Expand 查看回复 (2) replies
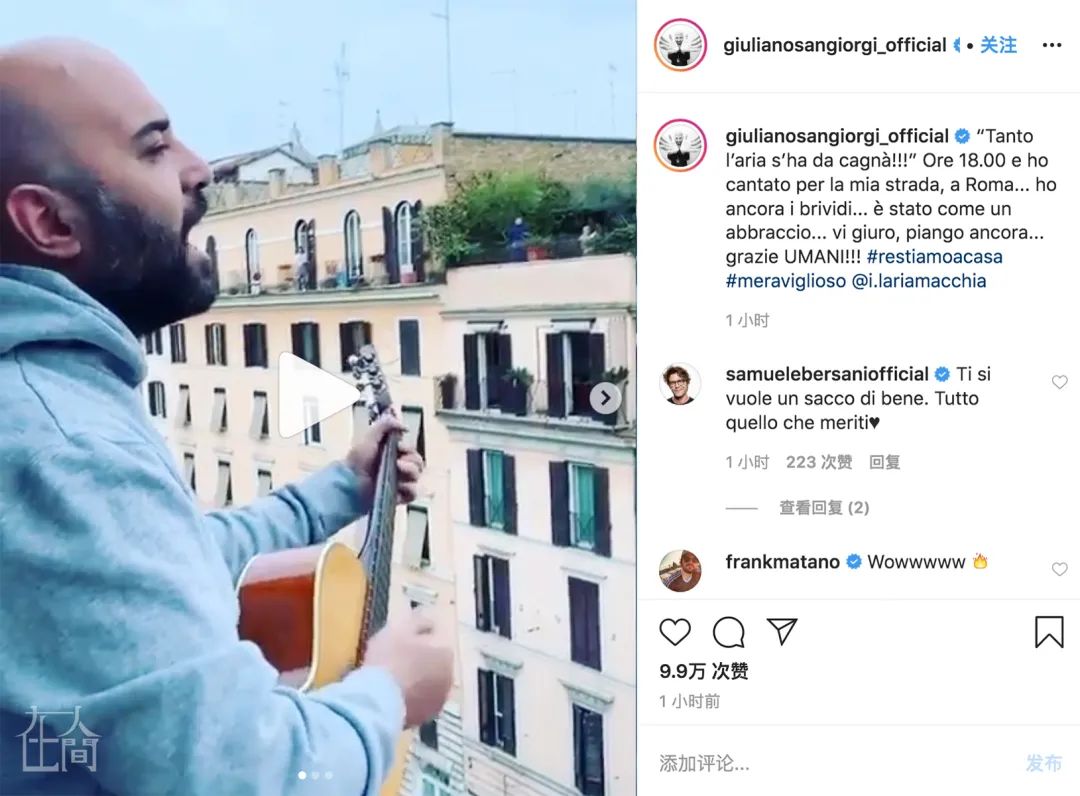Image resolution: width=1080 pixels, height=796 pixels. click(824, 508)
